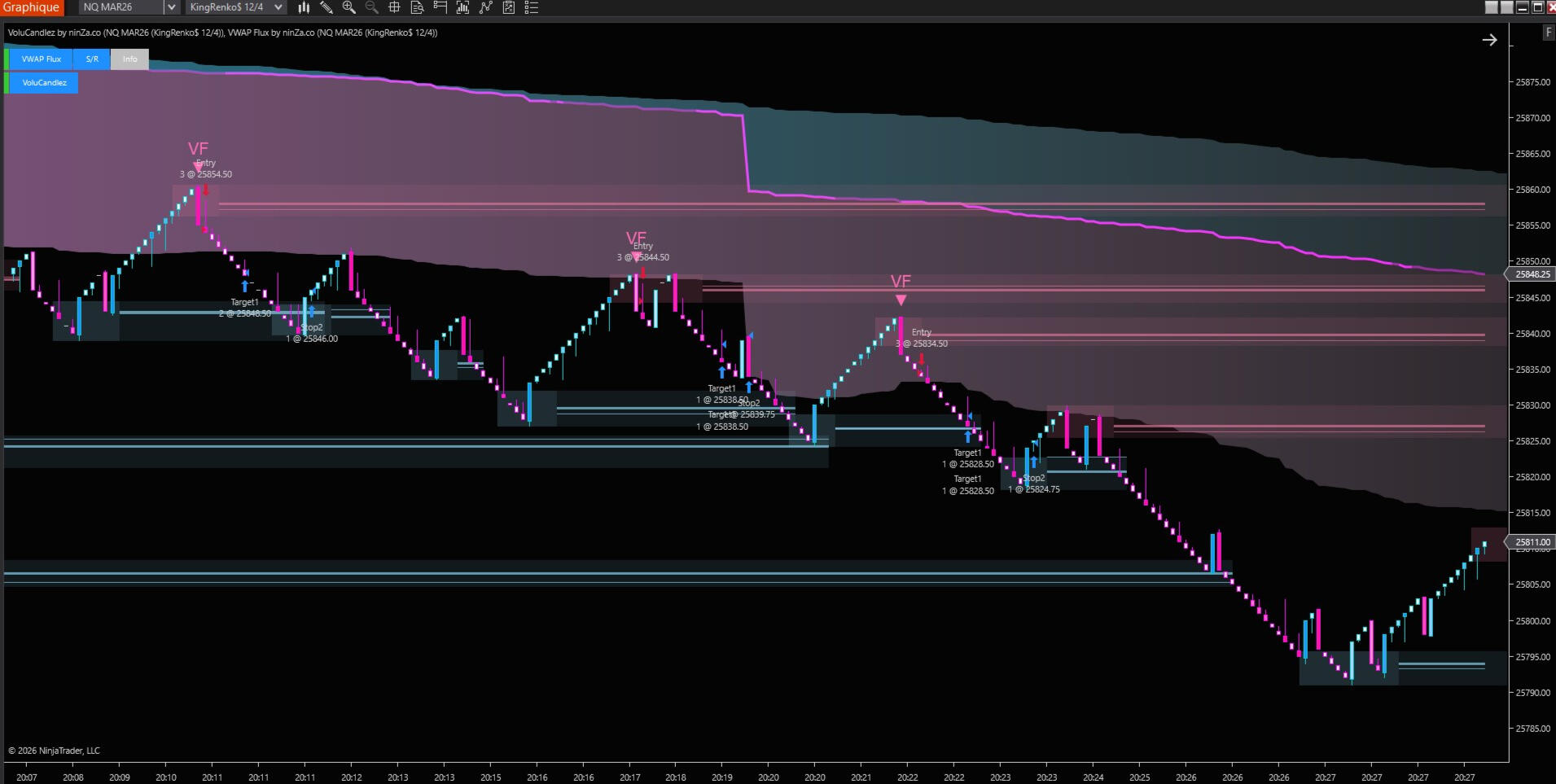Open the chart properties list icon
1556x784 pixels.
[x=532, y=7]
